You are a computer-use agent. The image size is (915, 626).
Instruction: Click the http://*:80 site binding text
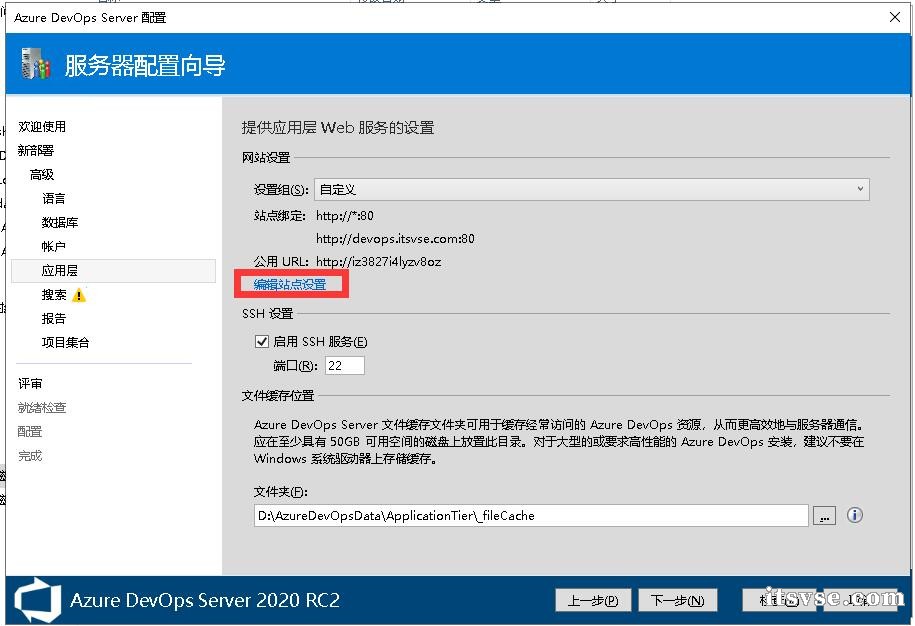coord(344,216)
